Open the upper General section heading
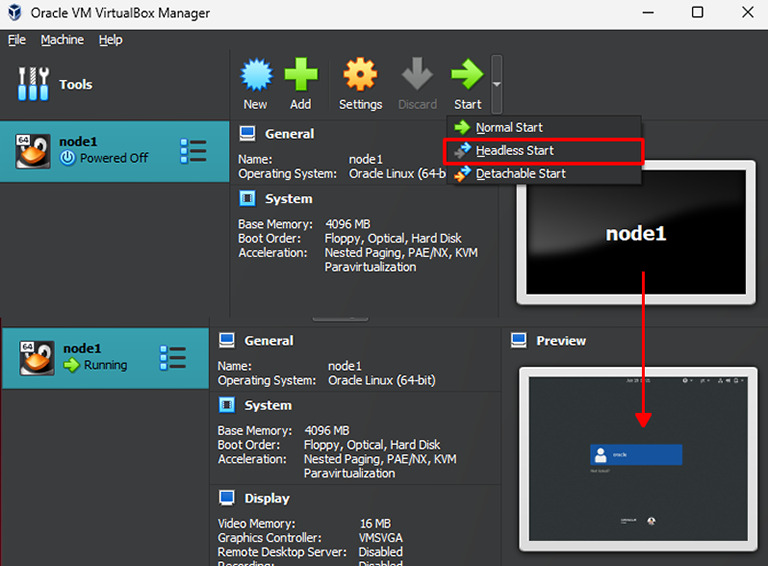 (289, 134)
